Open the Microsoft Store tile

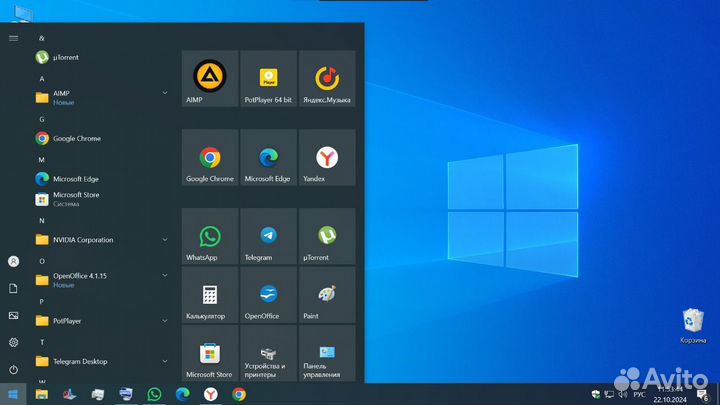[x=210, y=353]
